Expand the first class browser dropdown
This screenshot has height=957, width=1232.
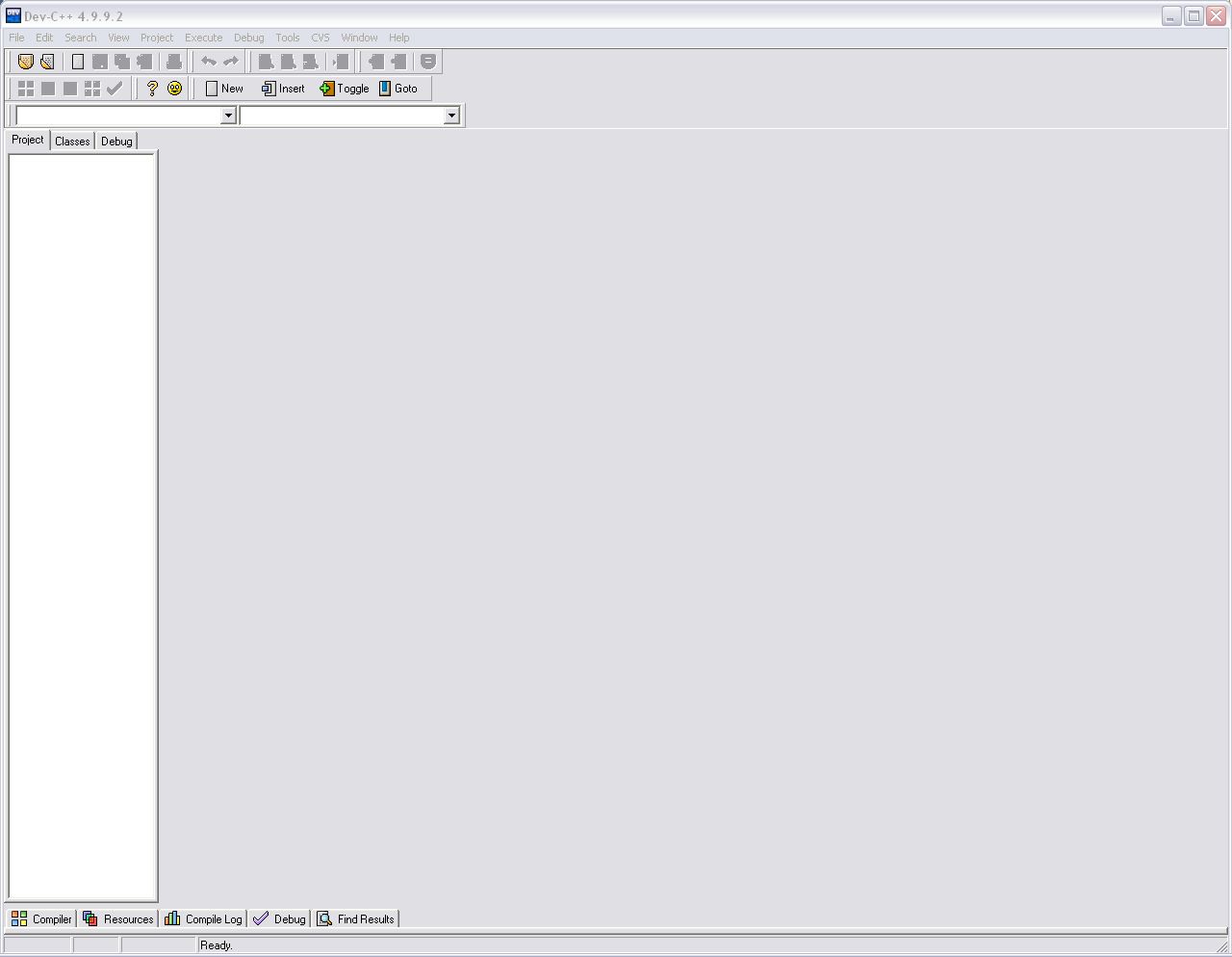[x=228, y=116]
